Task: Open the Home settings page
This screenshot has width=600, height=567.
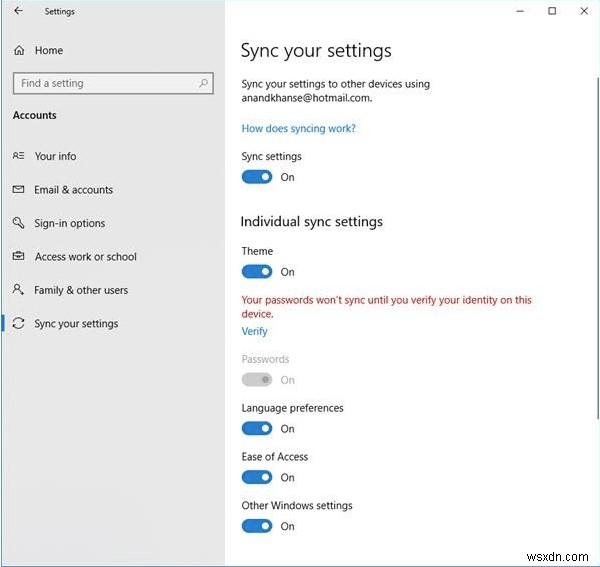Action: (49, 50)
